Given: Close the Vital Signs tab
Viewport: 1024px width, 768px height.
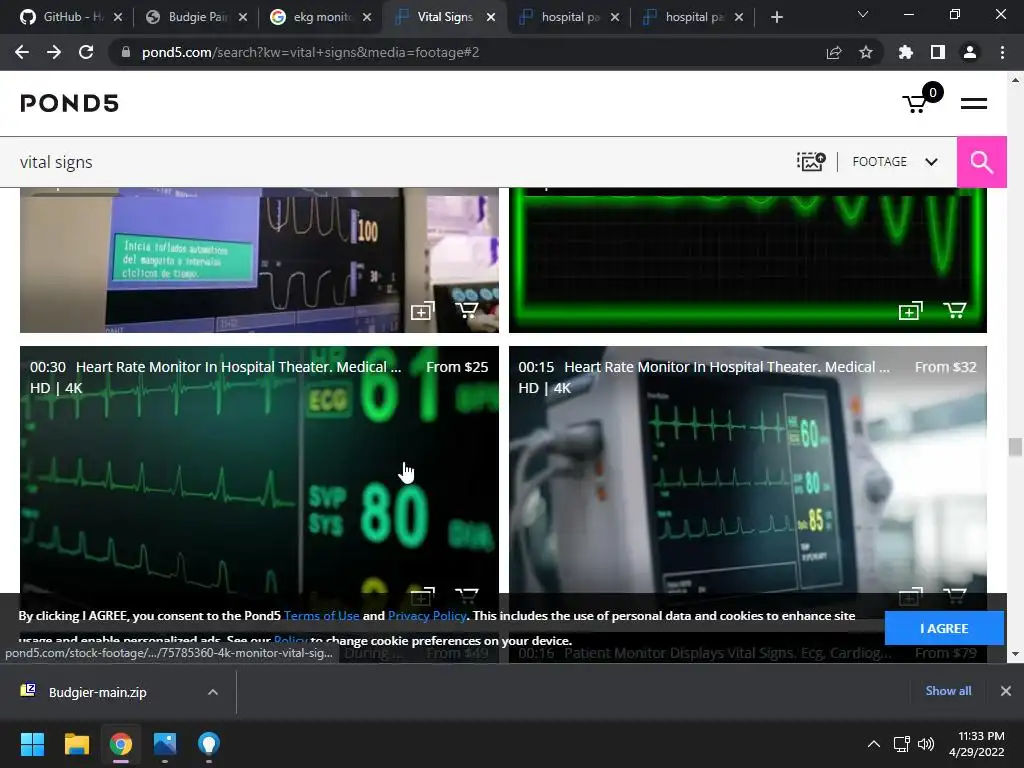Looking at the screenshot, I should click(x=491, y=17).
